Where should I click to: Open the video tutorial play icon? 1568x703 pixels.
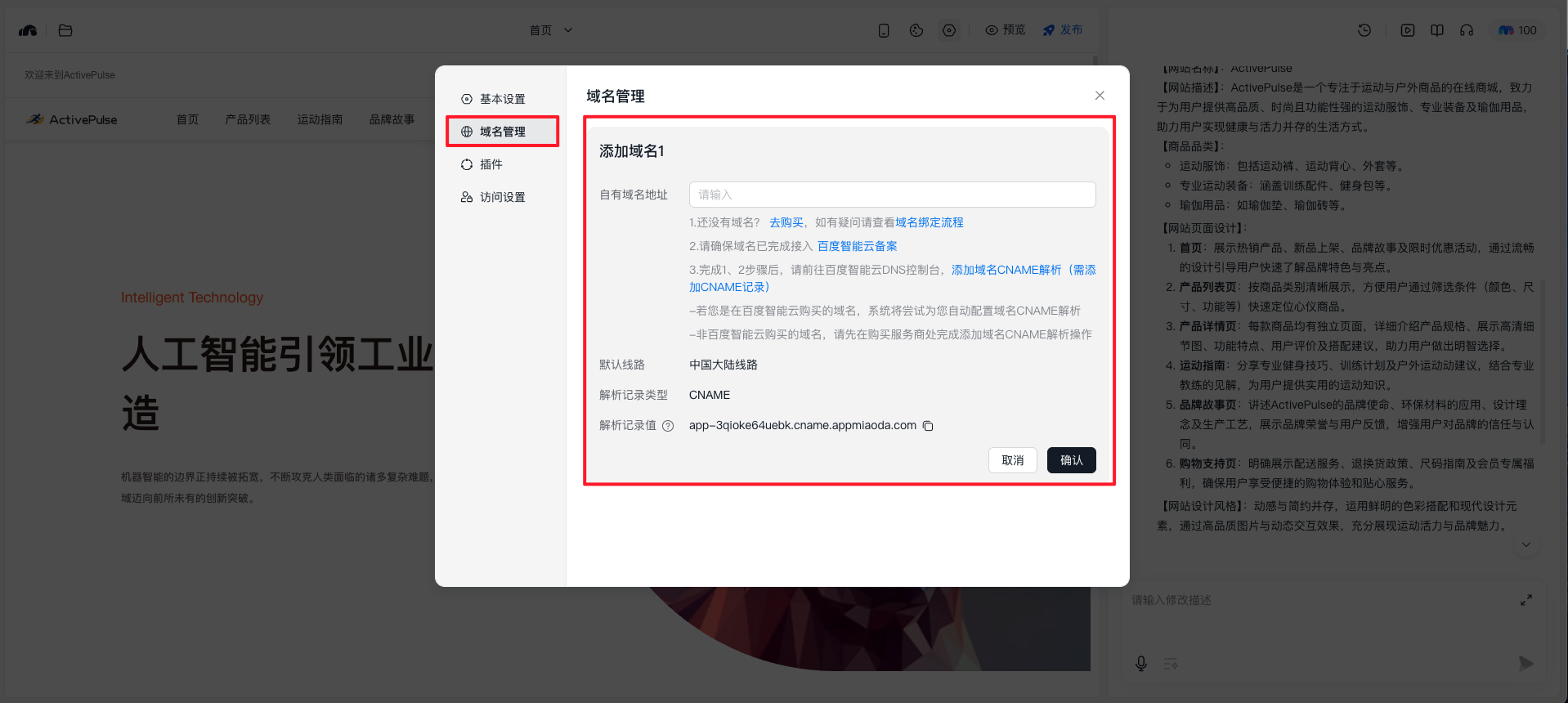(1408, 30)
